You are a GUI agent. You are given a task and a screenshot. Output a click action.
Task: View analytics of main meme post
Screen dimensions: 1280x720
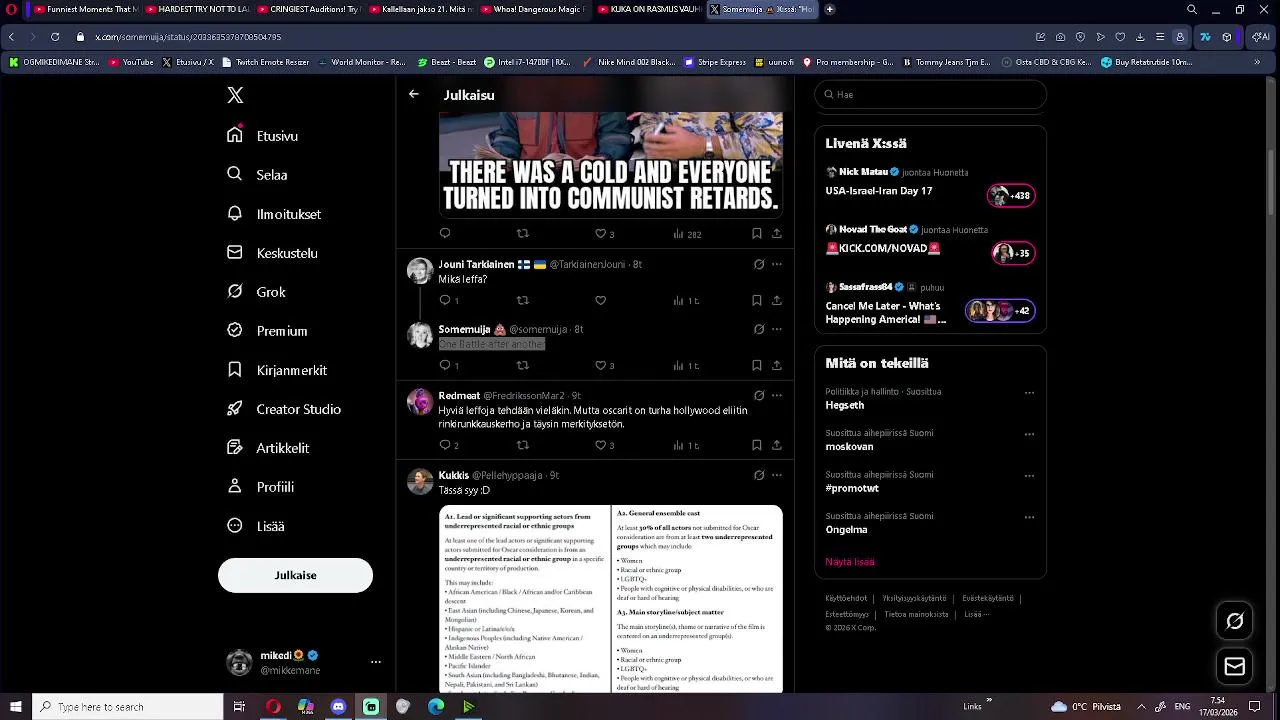pyautogui.click(x=687, y=234)
